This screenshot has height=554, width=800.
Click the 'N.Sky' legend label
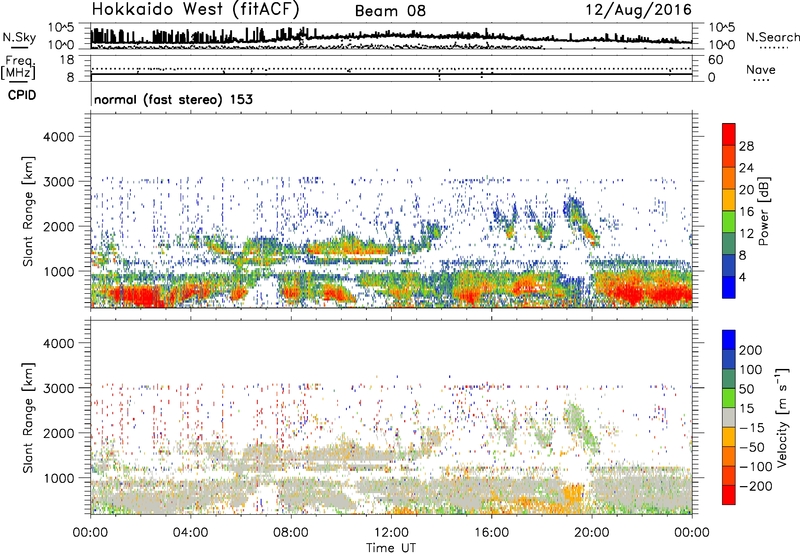[x=19, y=37]
